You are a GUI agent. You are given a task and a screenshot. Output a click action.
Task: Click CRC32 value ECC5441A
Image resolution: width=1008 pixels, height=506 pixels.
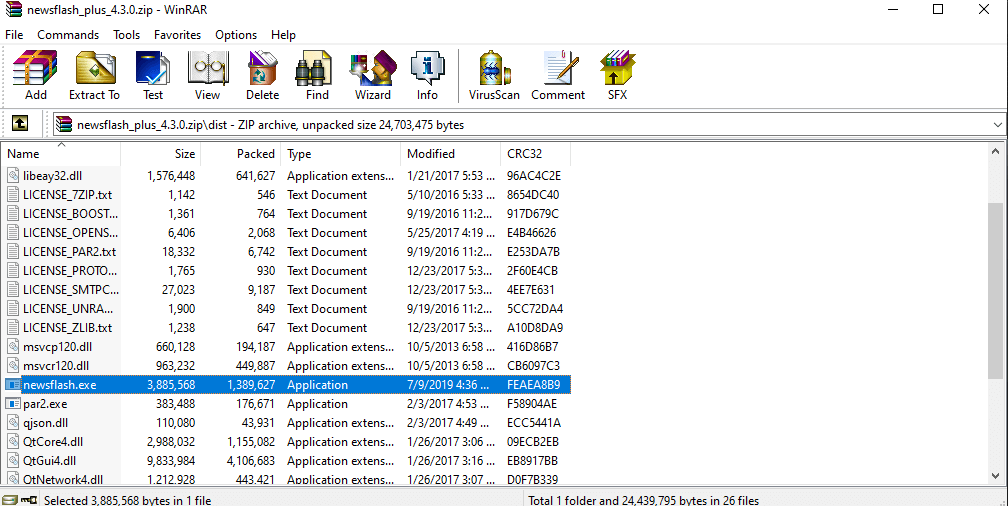534,423
